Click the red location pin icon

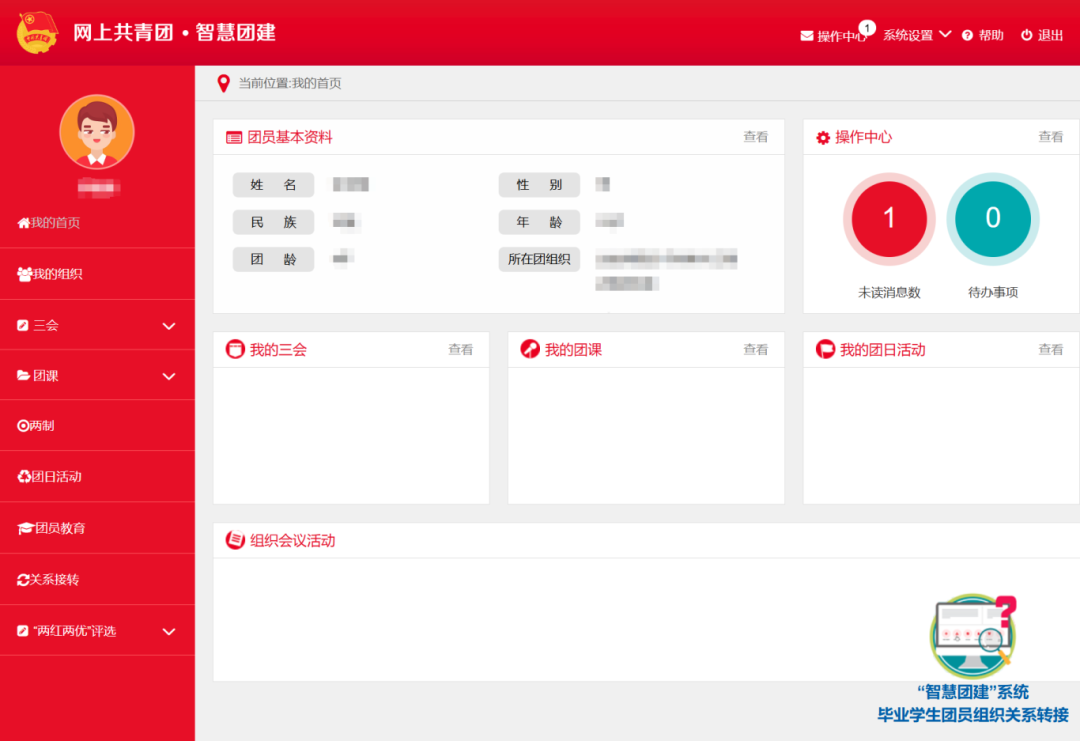[x=224, y=84]
